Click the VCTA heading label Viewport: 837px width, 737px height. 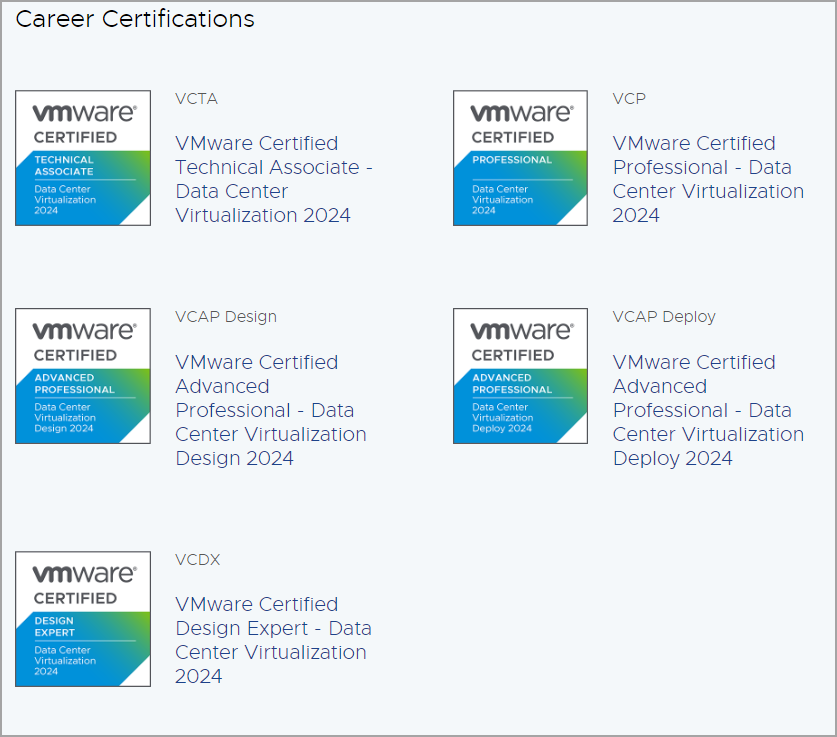click(196, 98)
